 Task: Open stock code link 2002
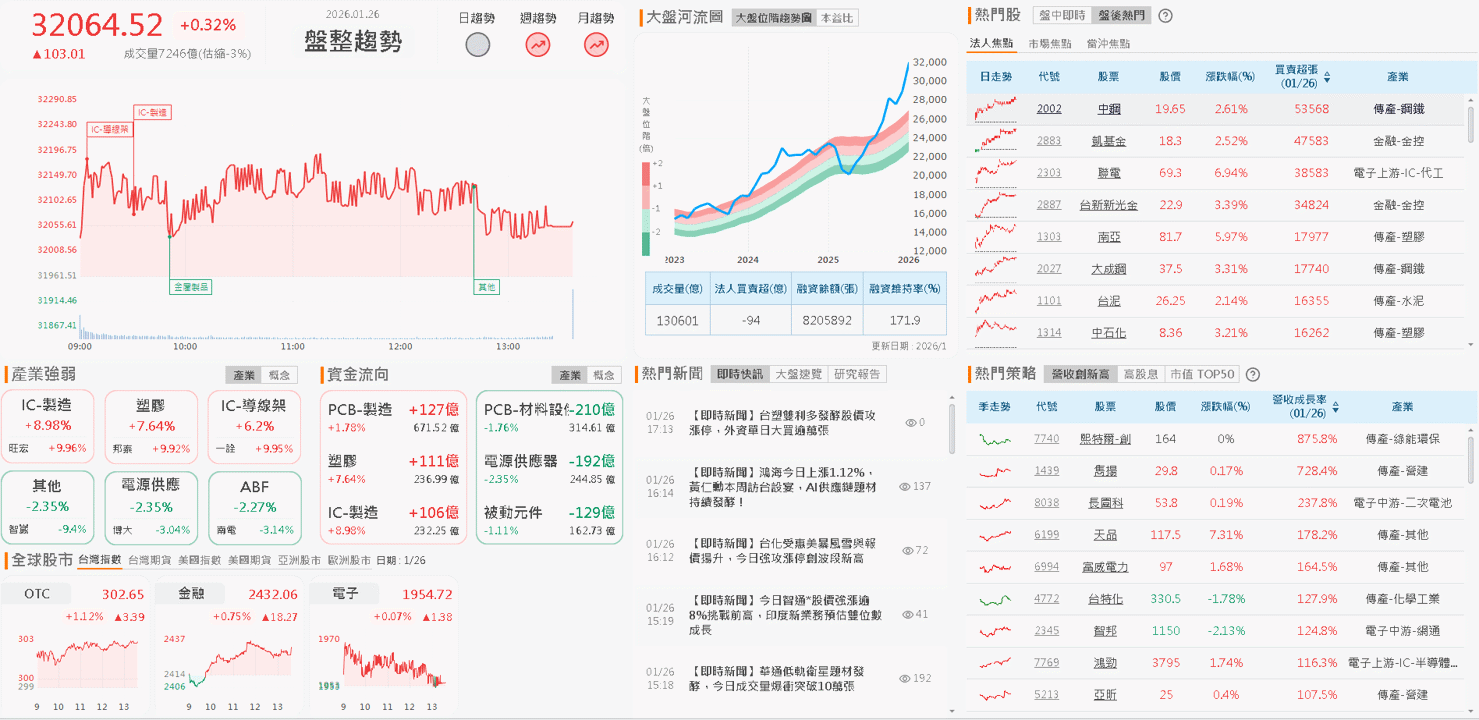tap(1049, 109)
